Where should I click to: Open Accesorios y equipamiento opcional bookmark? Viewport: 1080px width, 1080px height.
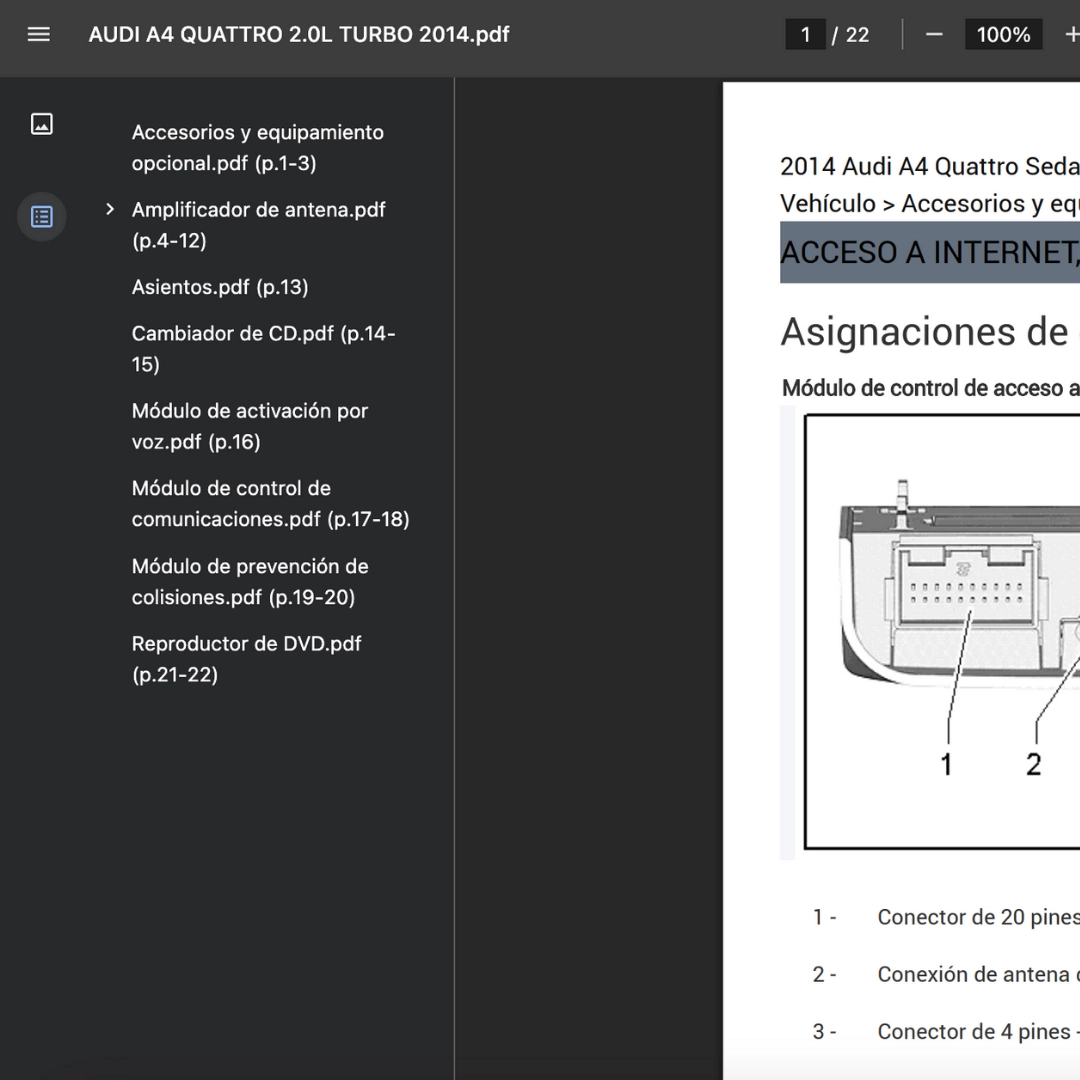click(x=257, y=147)
